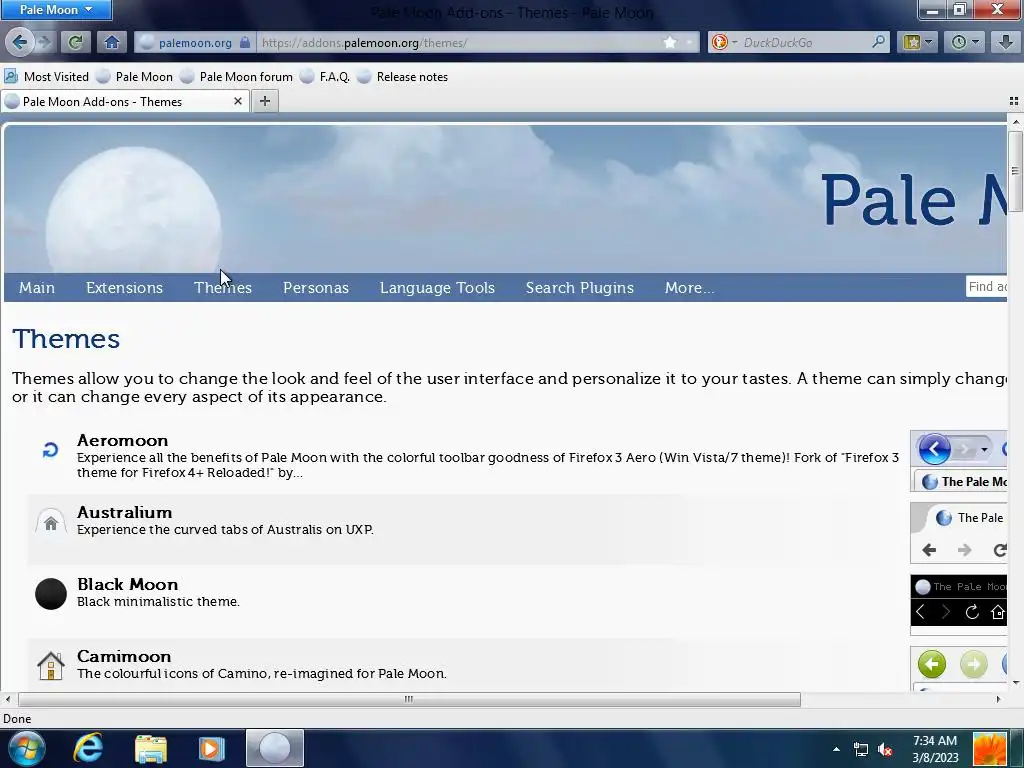1024x768 pixels.
Task: Click the horizontal scrollbar right arrow
Action: 998,699
